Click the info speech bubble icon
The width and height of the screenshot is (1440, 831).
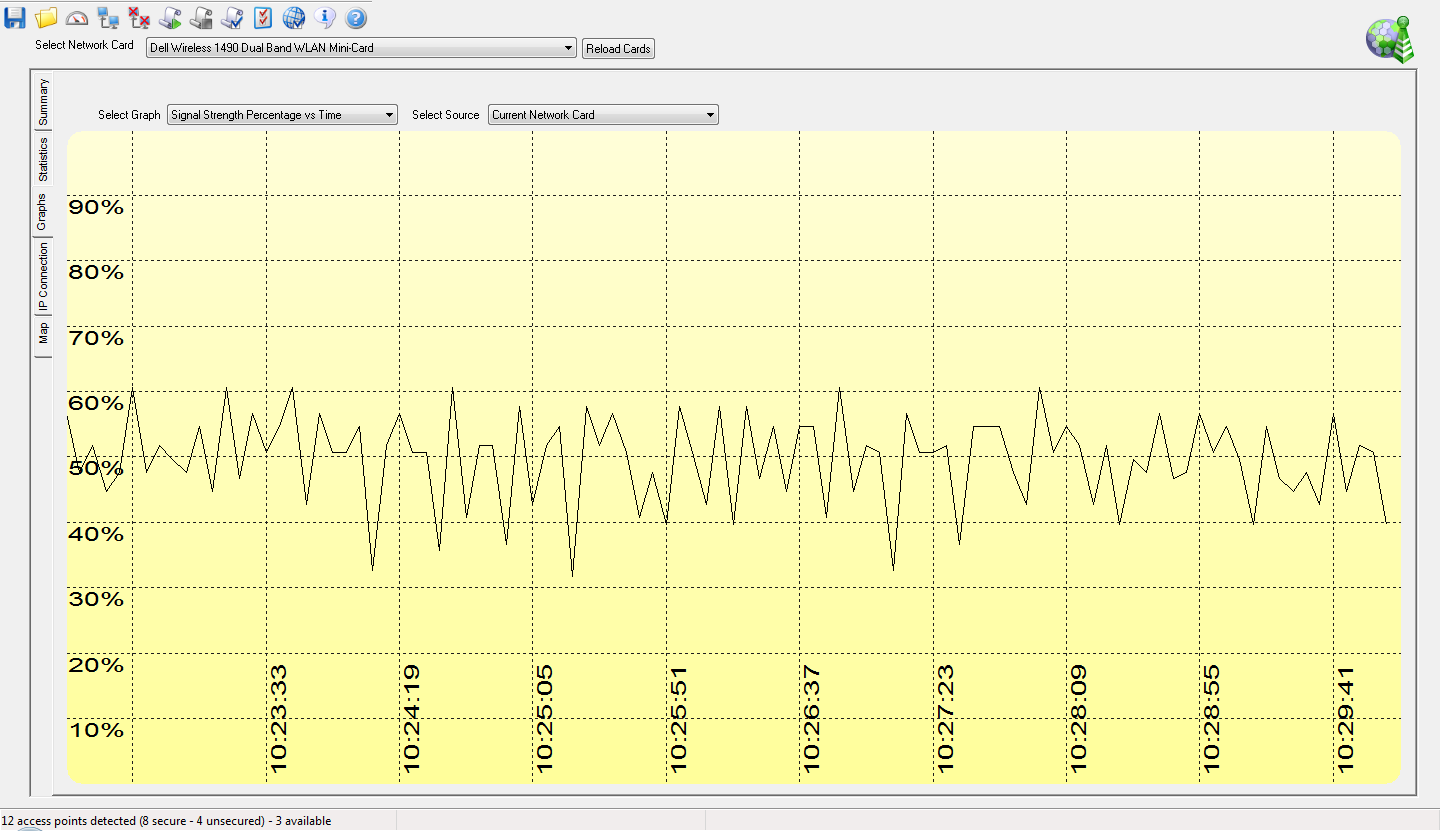pyautogui.click(x=324, y=17)
